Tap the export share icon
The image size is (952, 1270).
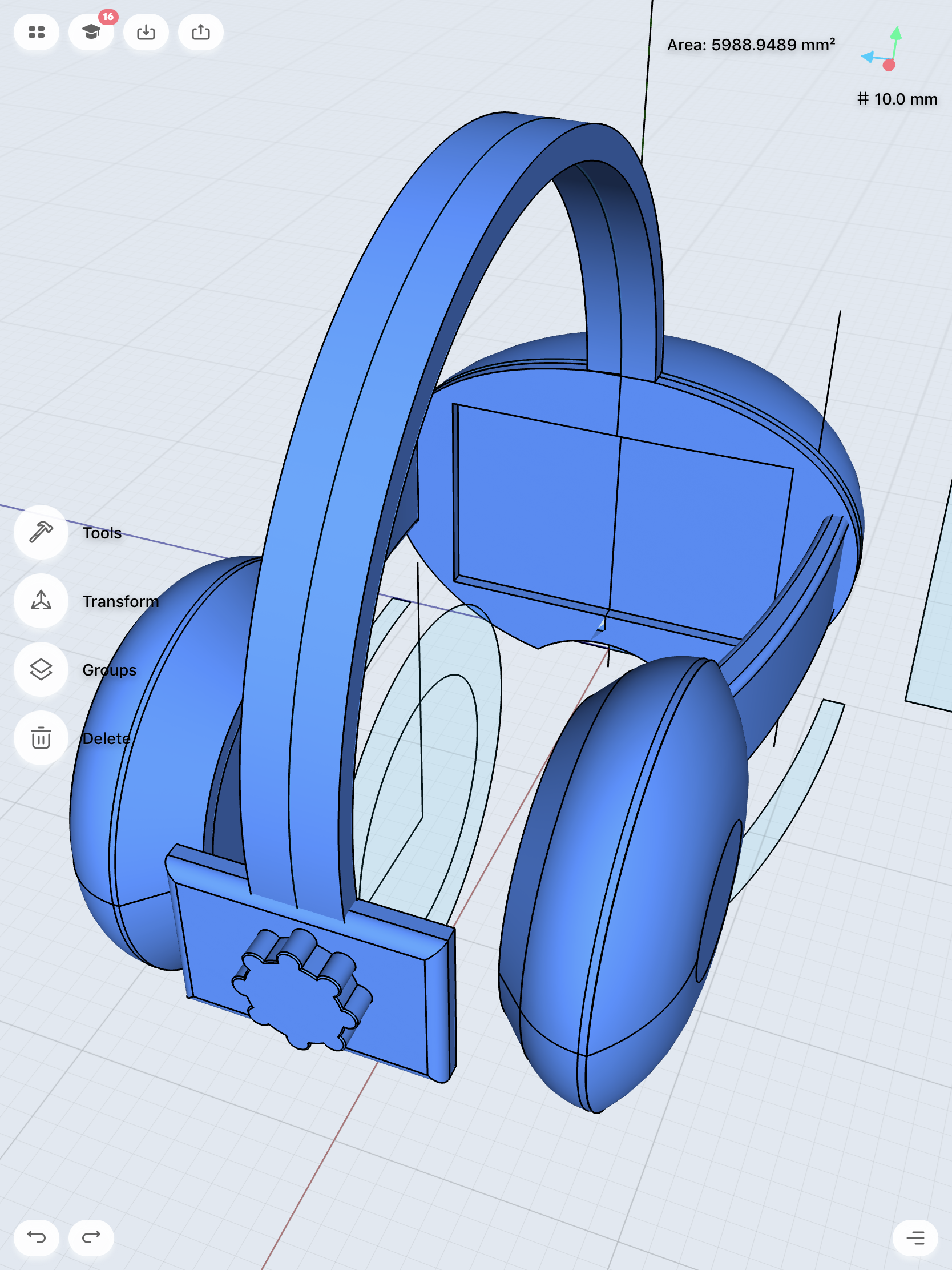pyautogui.click(x=200, y=32)
